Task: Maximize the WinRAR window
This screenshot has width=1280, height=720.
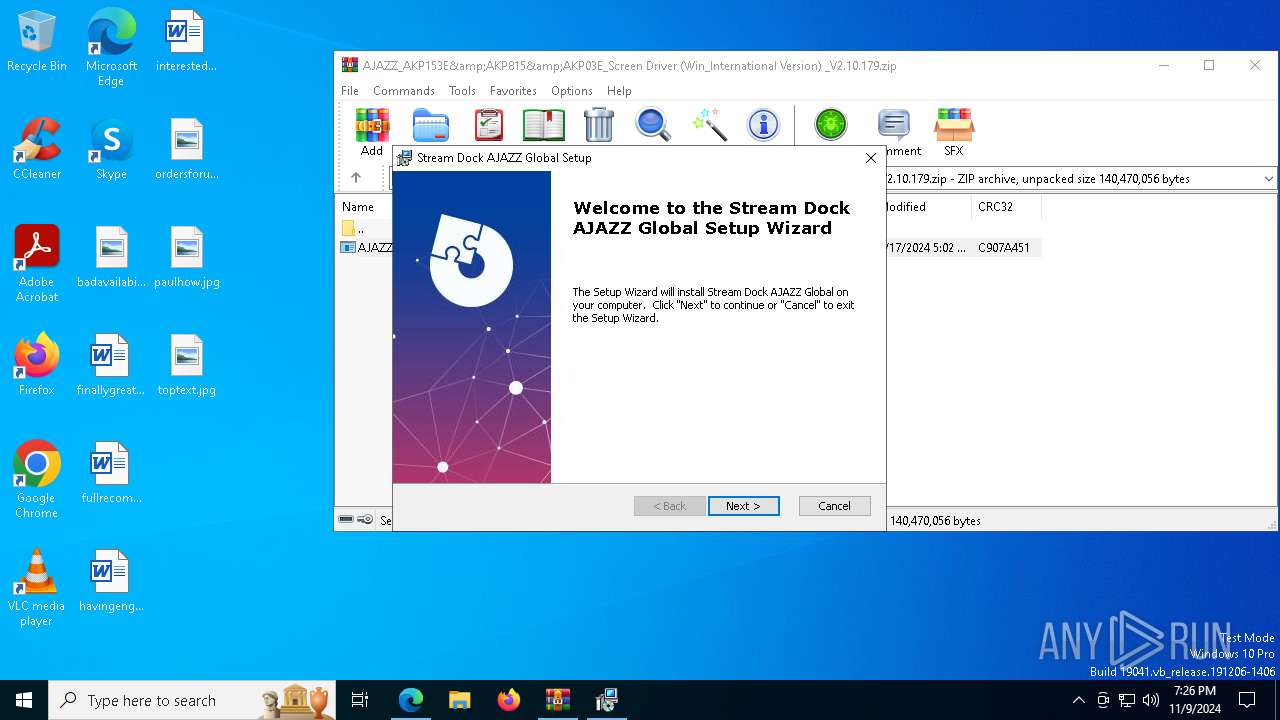Action: click(x=1209, y=66)
